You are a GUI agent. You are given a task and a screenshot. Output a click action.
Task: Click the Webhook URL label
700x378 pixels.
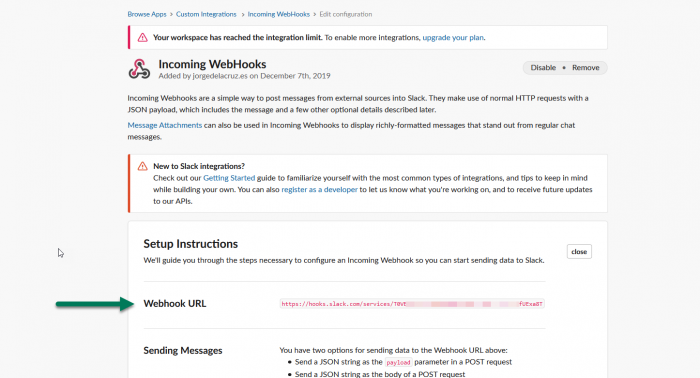tap(175, 303)
